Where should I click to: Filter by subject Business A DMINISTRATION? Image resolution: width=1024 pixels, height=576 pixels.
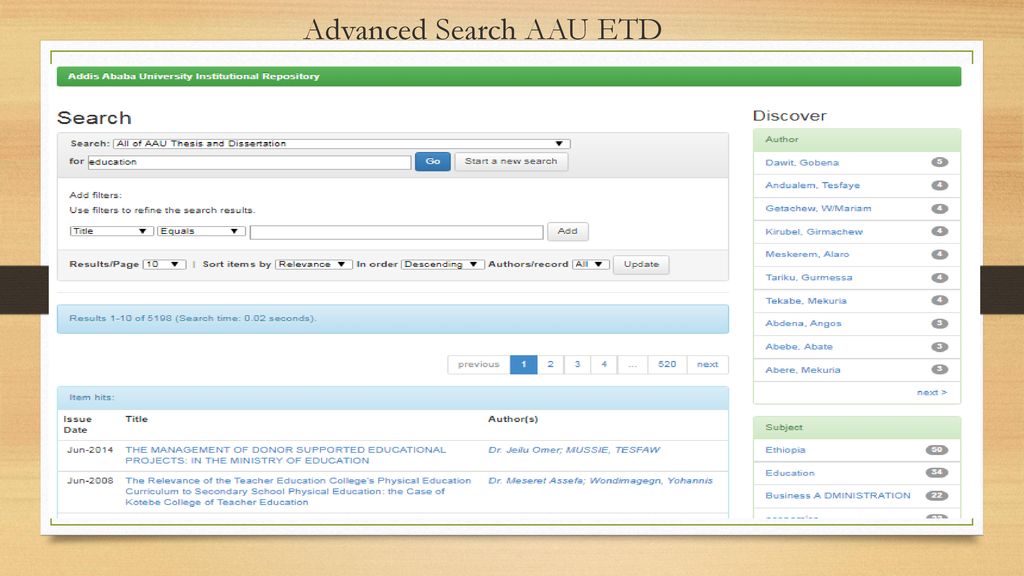pyautogui.click(x=838, y=496)
